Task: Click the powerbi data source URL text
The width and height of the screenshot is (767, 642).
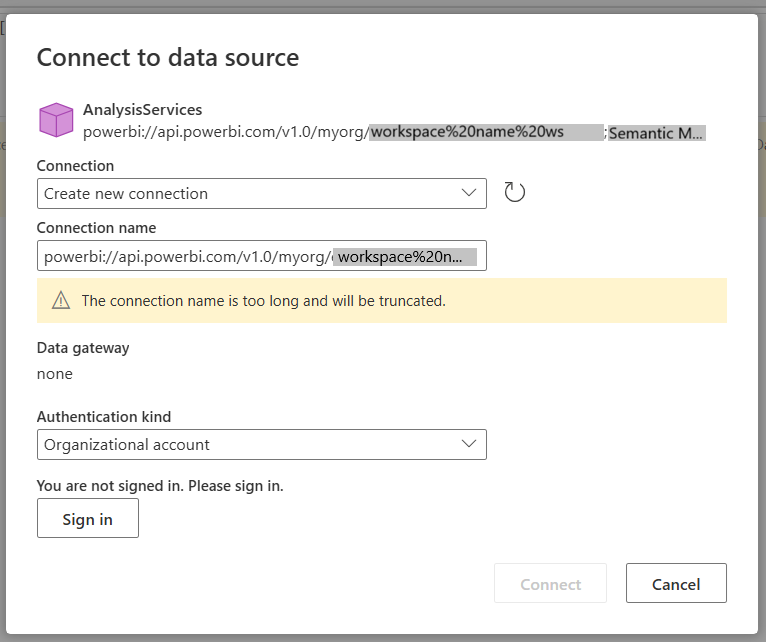Action: [394, 133]
